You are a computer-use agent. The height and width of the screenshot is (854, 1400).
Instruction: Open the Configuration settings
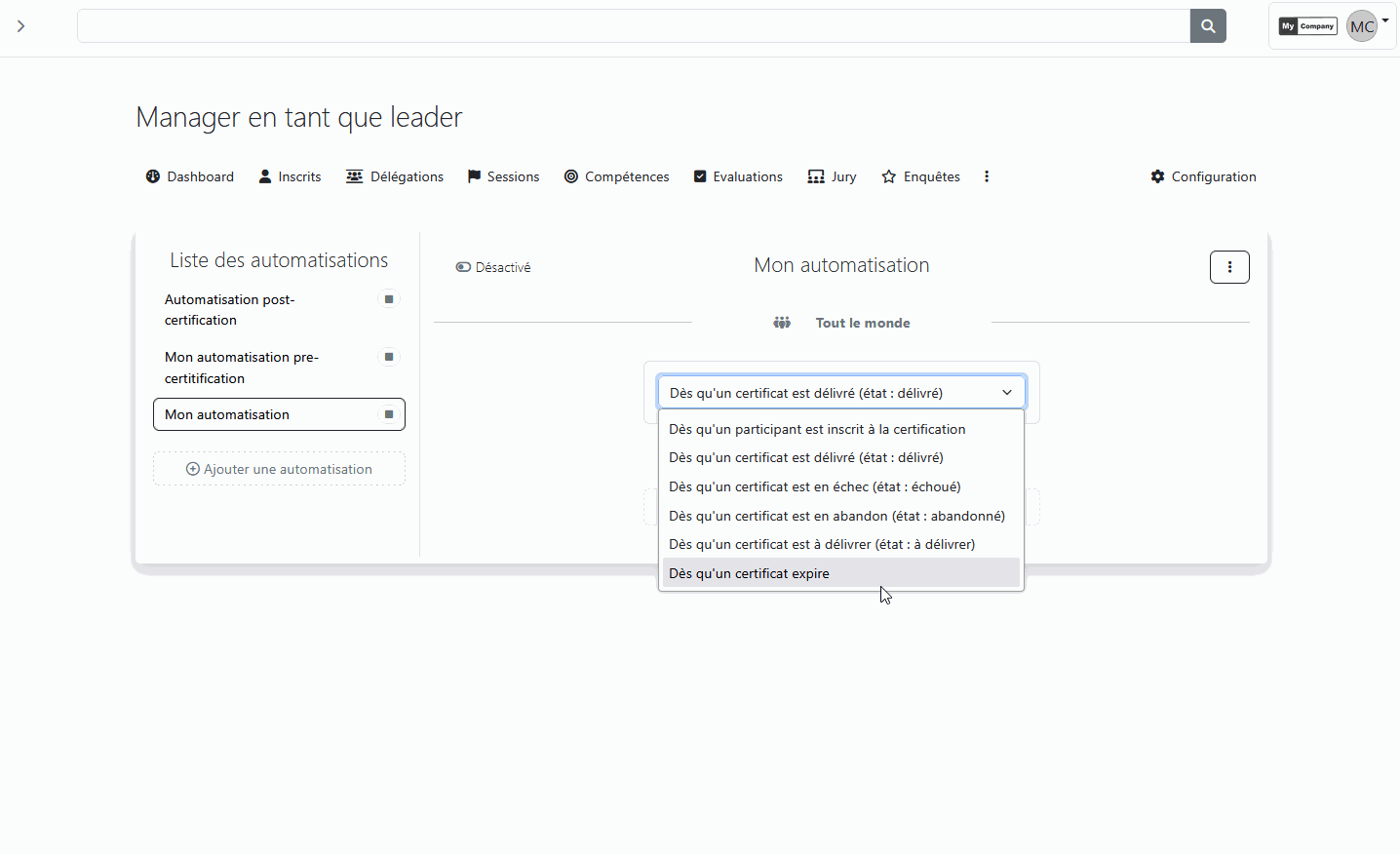(1203, 176)
